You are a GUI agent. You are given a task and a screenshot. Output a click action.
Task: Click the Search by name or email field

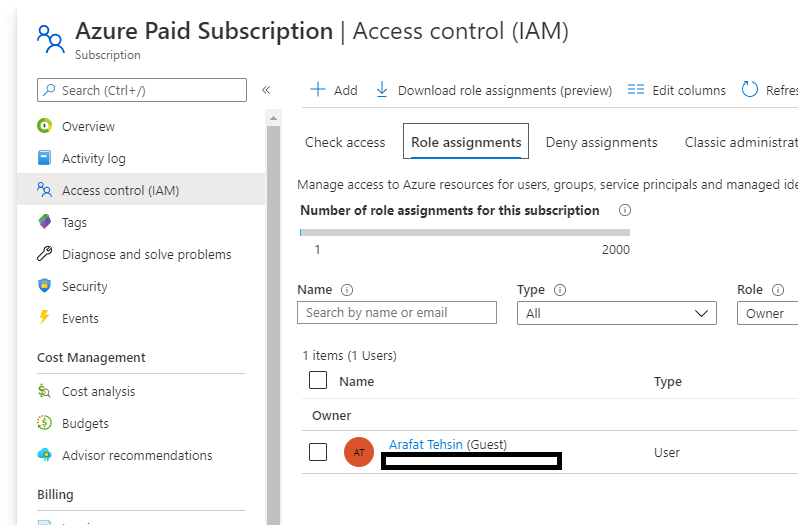(397, 313)
